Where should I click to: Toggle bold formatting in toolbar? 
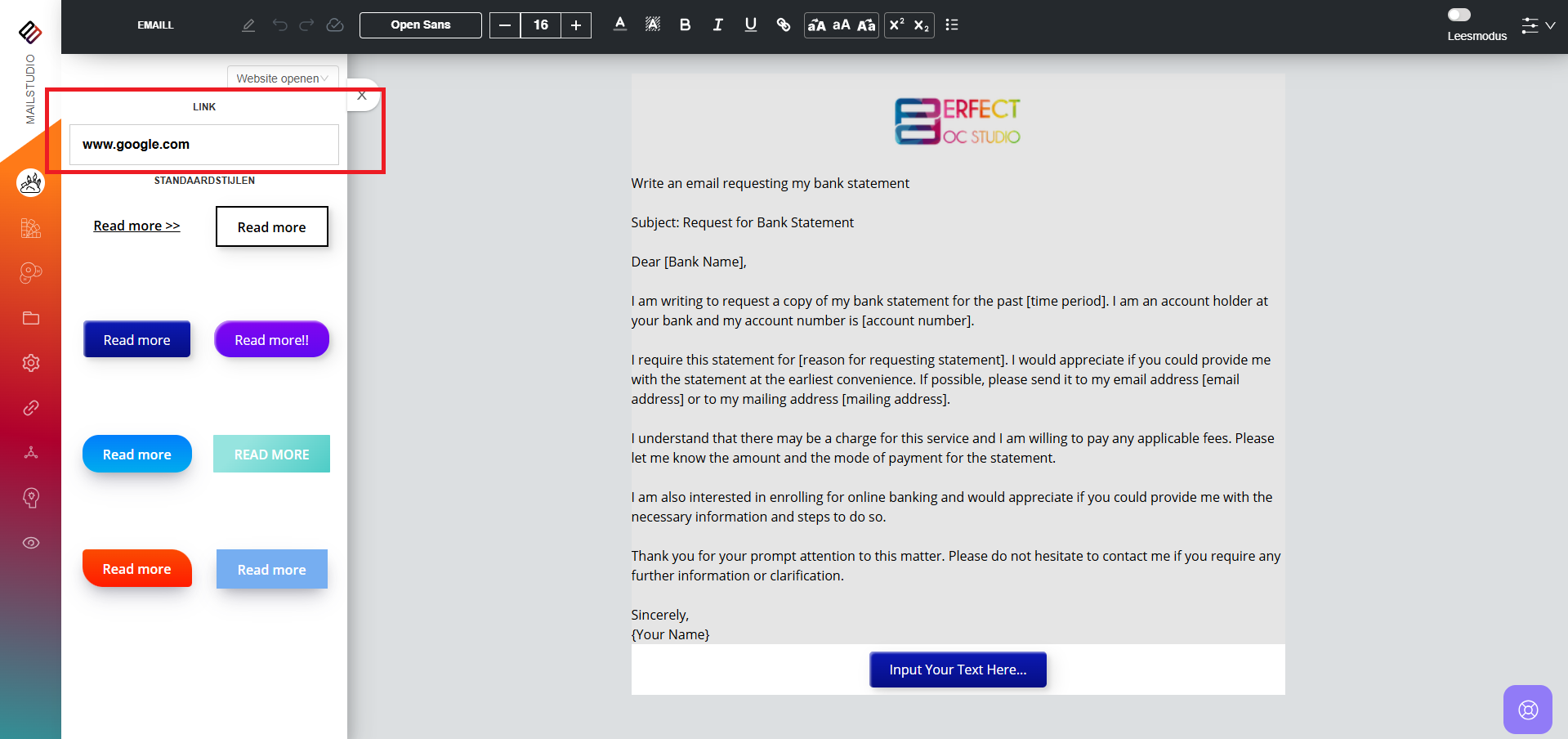(685, 25)
